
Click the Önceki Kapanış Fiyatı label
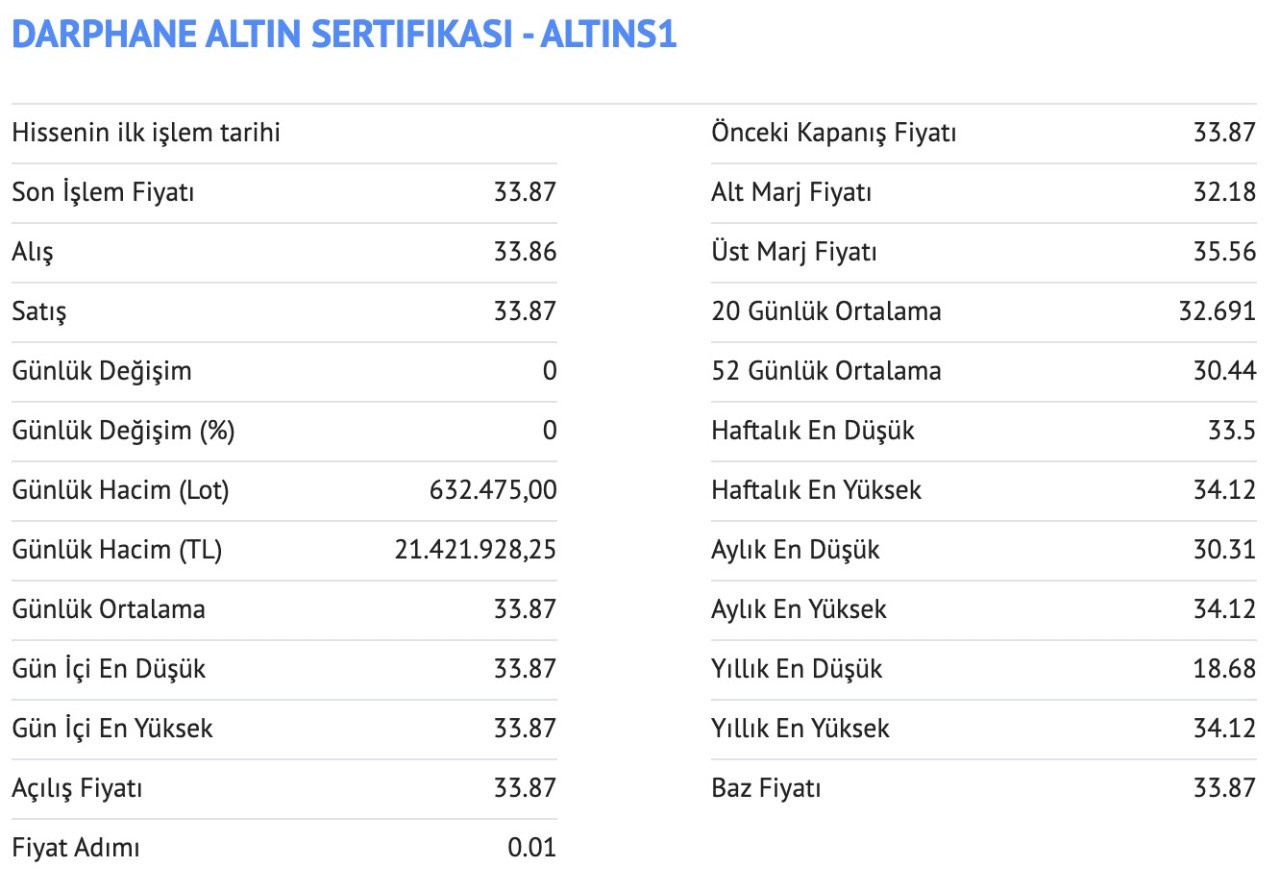point(834,133)
